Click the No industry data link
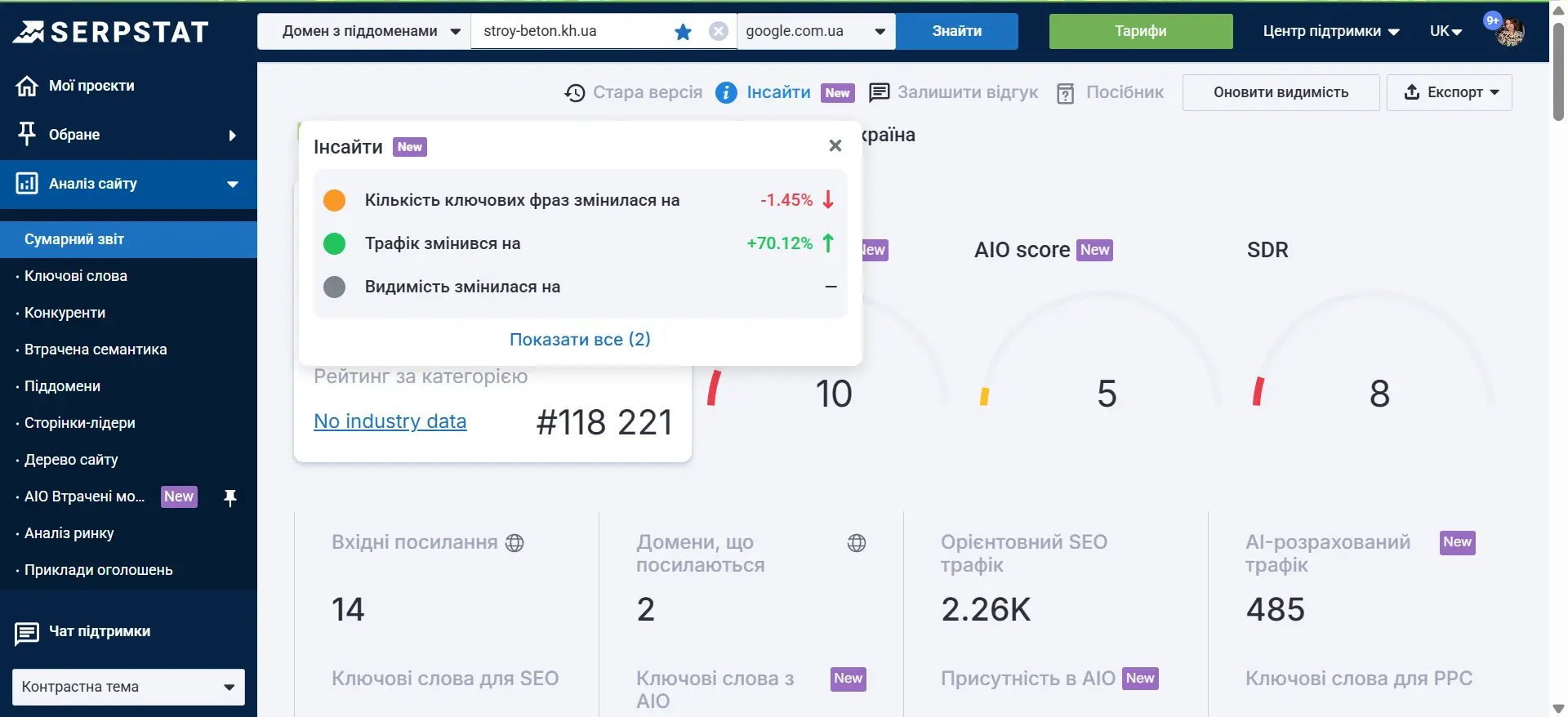The image size is (1568, 717). pyautogui.click(x=390, y=421)
